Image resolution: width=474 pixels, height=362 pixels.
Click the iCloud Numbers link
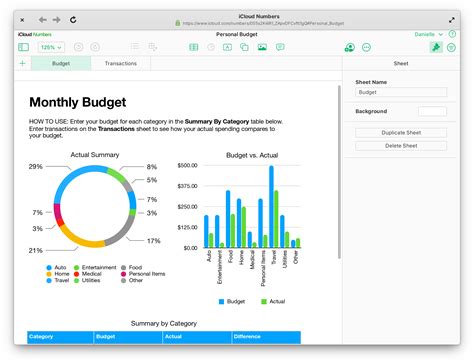click(x=35, y=34)
